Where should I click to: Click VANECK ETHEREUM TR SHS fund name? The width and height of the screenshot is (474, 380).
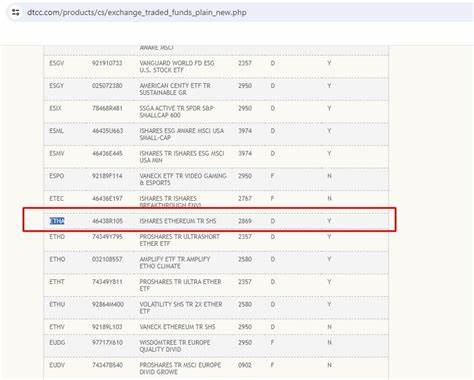pos(177,327)
